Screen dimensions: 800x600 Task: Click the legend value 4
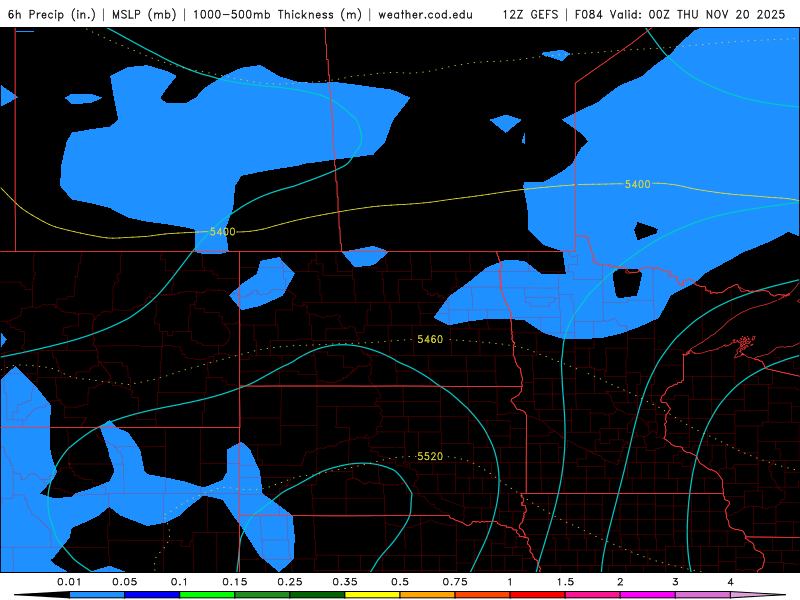[x=731, y=582]
